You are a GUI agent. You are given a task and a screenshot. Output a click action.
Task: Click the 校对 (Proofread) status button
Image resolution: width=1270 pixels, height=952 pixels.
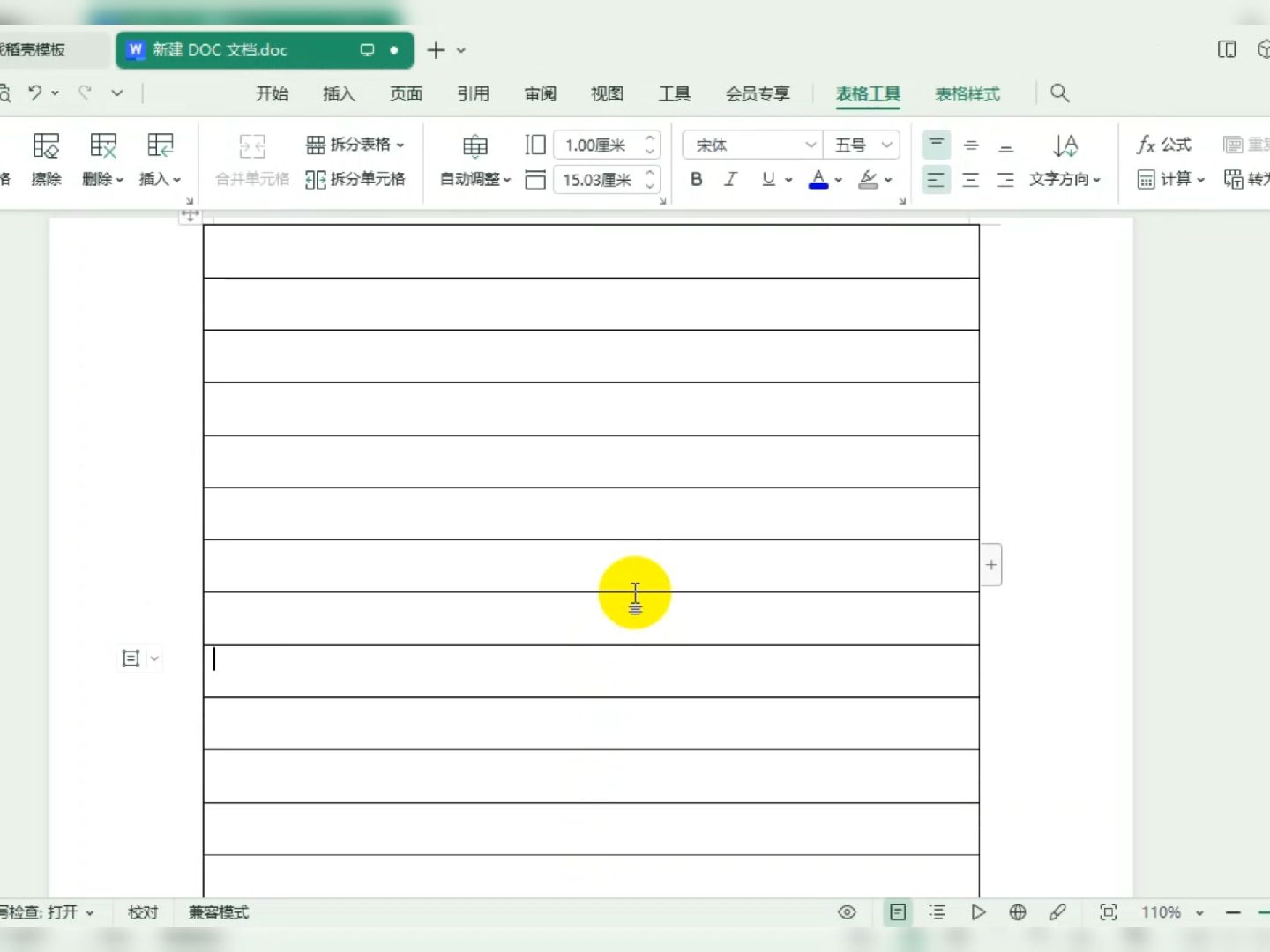142,912
